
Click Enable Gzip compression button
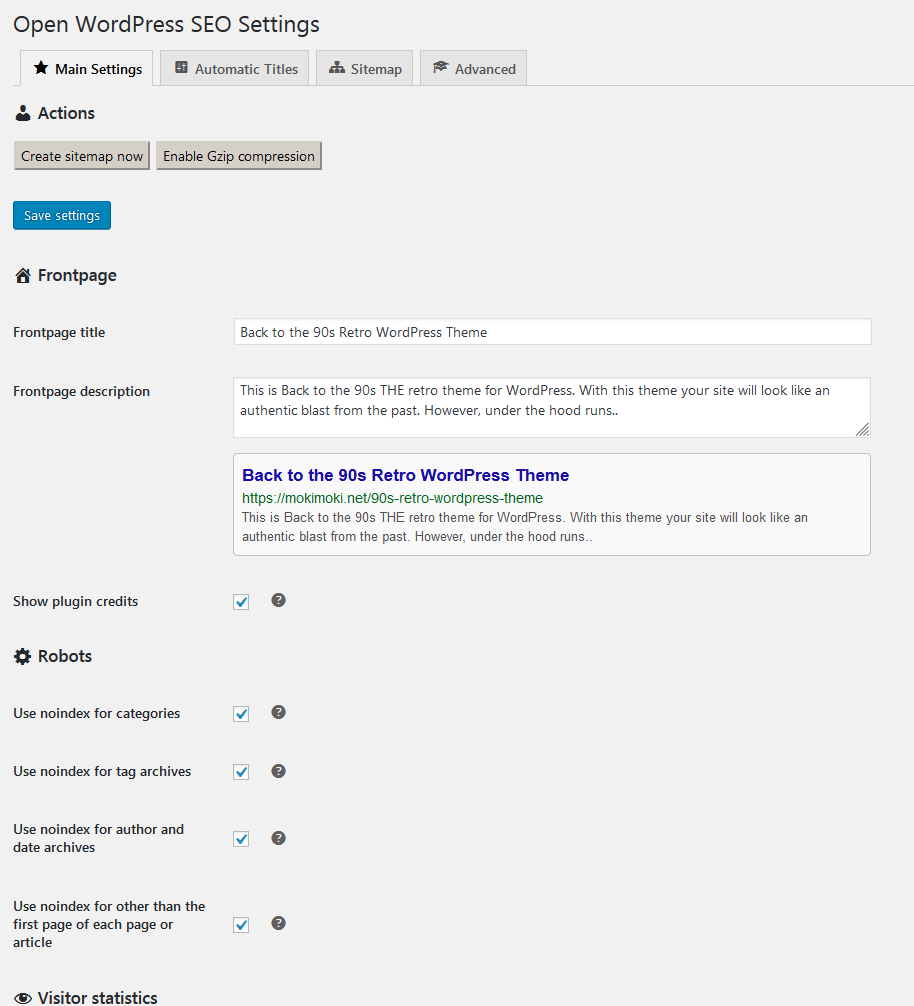239,156
